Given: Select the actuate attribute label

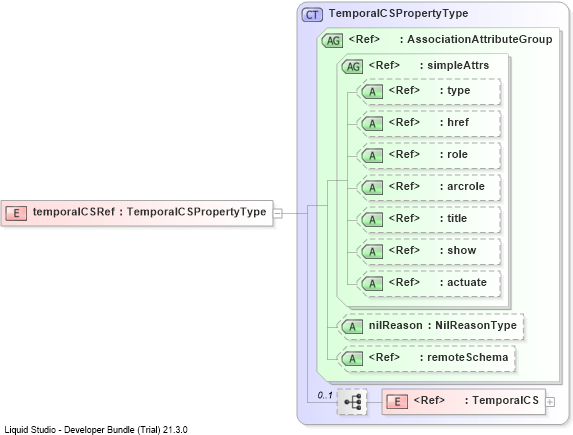Looking at the screenshot, I should coord(467,282).
